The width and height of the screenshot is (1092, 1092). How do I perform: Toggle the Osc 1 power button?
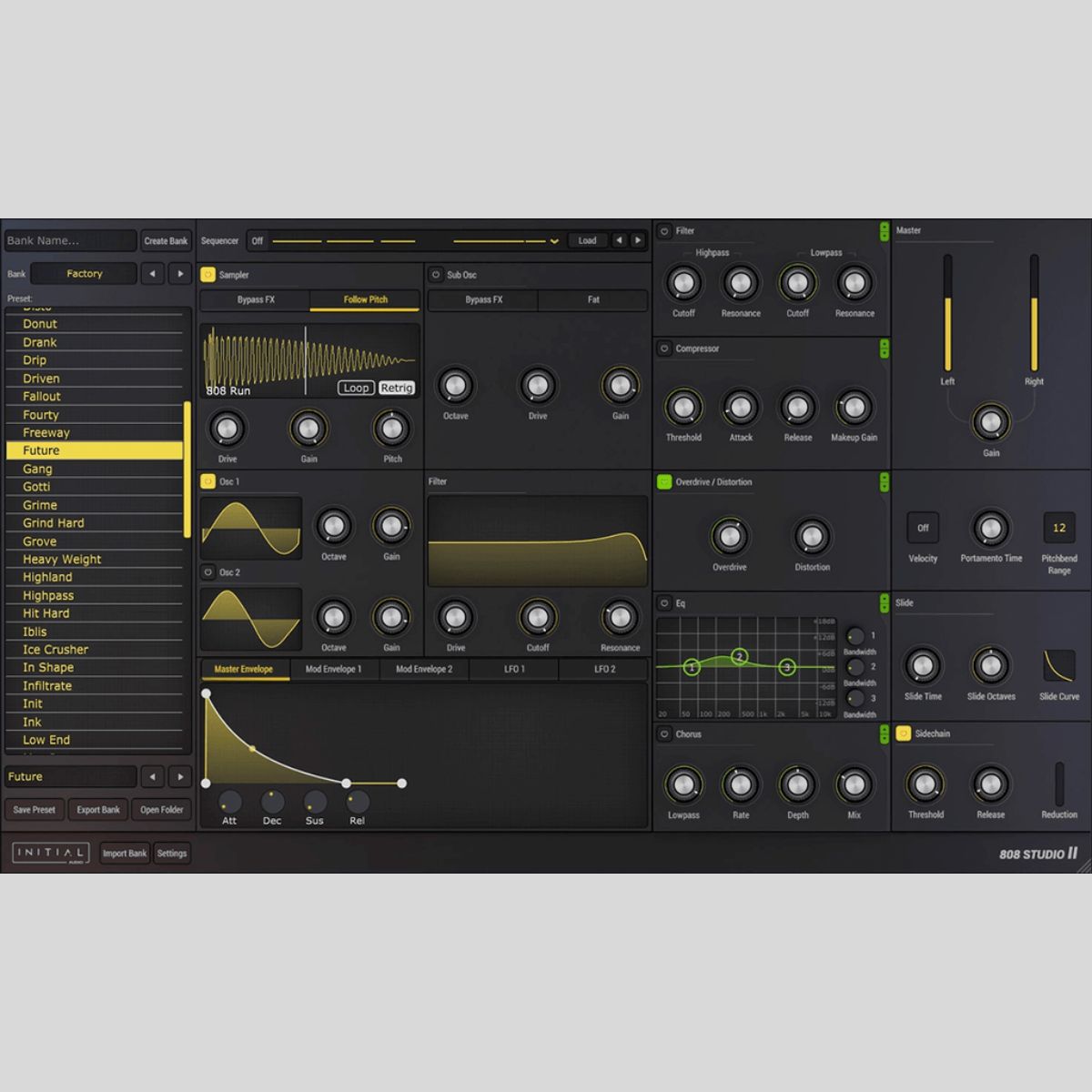click(x=207, y=481)
